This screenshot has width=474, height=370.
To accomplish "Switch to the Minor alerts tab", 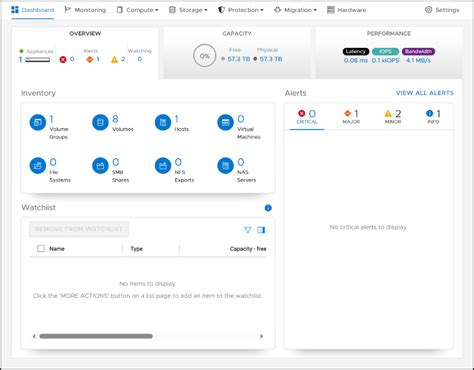I will pos(393,117).
